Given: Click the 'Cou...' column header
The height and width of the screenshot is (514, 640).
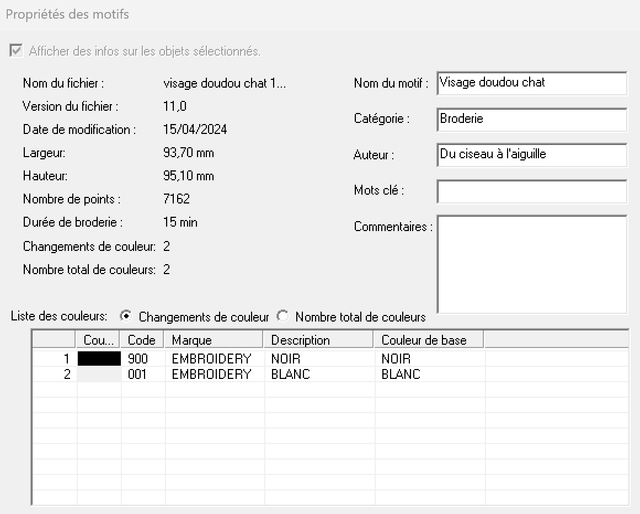Looking at the screenshot, I should coord(99,340).
